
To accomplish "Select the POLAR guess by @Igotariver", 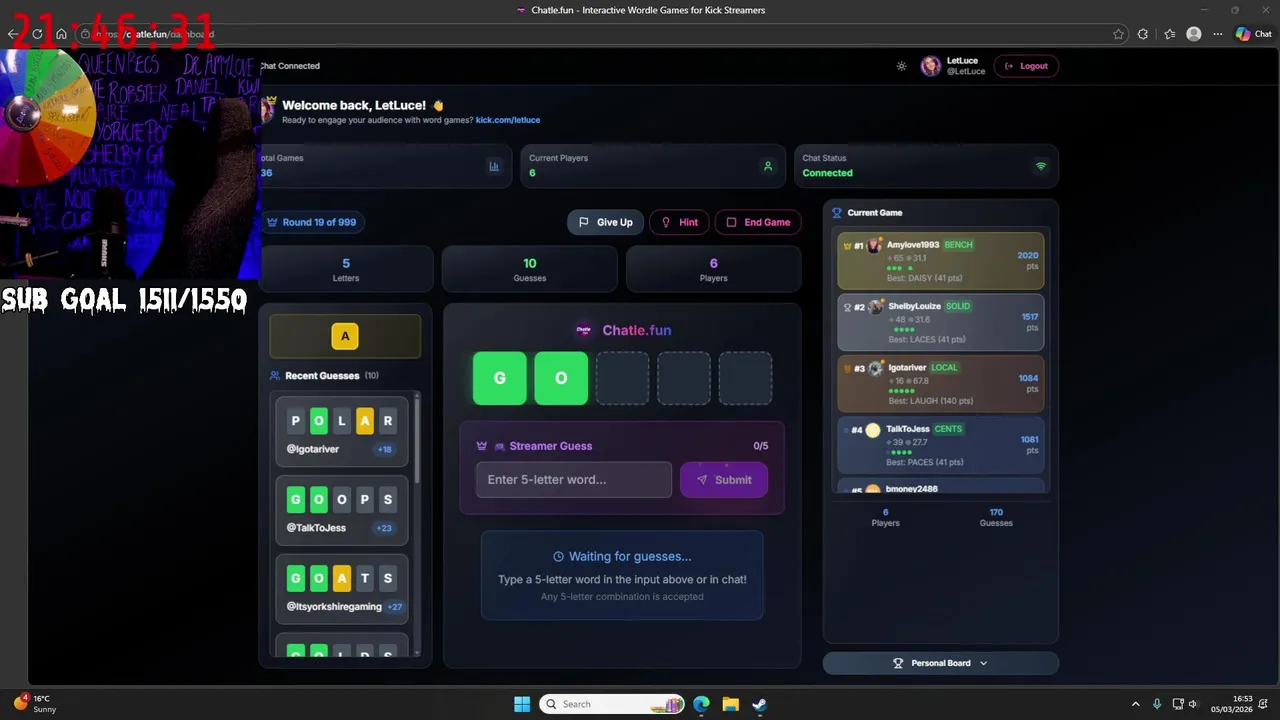I will (x=342, y=430).
